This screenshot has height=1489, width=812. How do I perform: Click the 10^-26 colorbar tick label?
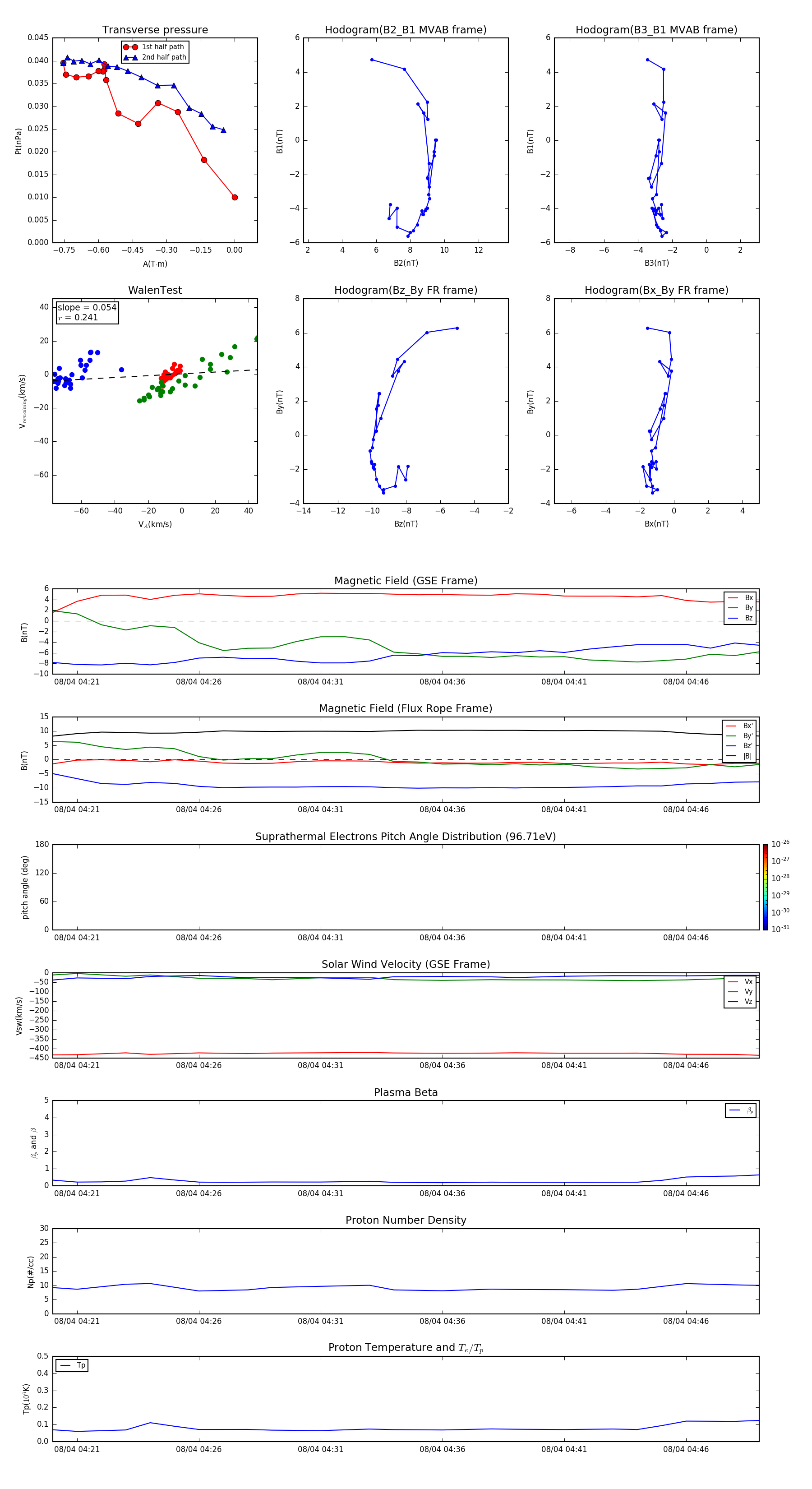pyautogui.click(x=780, y=844)
